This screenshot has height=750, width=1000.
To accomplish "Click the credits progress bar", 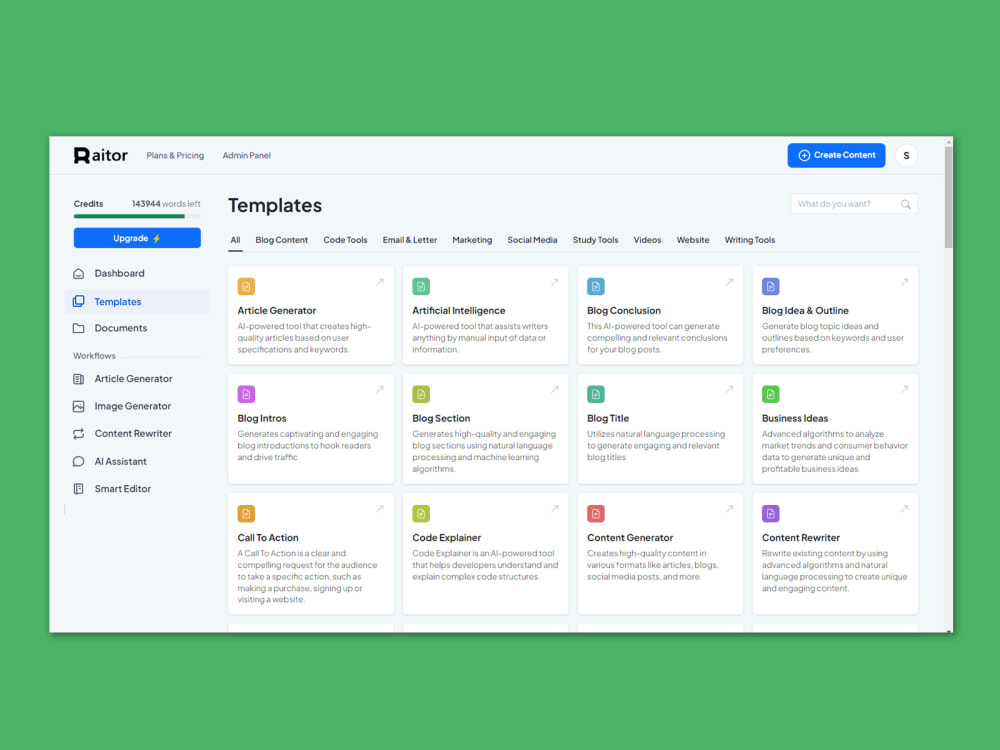I will [137, 217].
